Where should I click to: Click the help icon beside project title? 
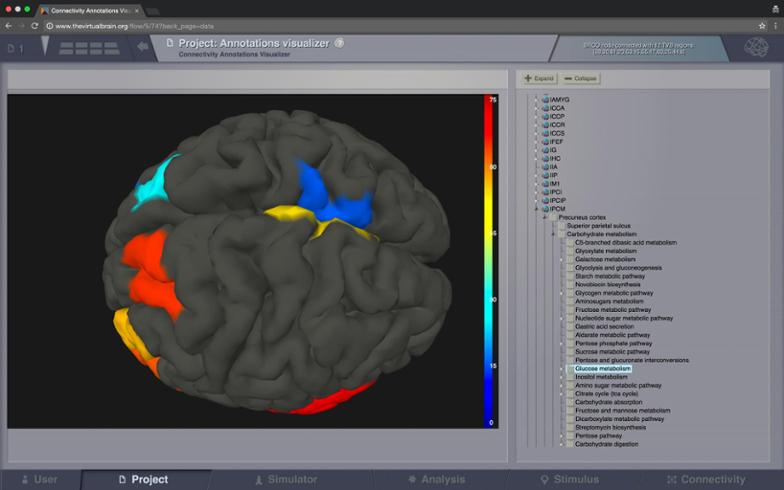[340, 43]
